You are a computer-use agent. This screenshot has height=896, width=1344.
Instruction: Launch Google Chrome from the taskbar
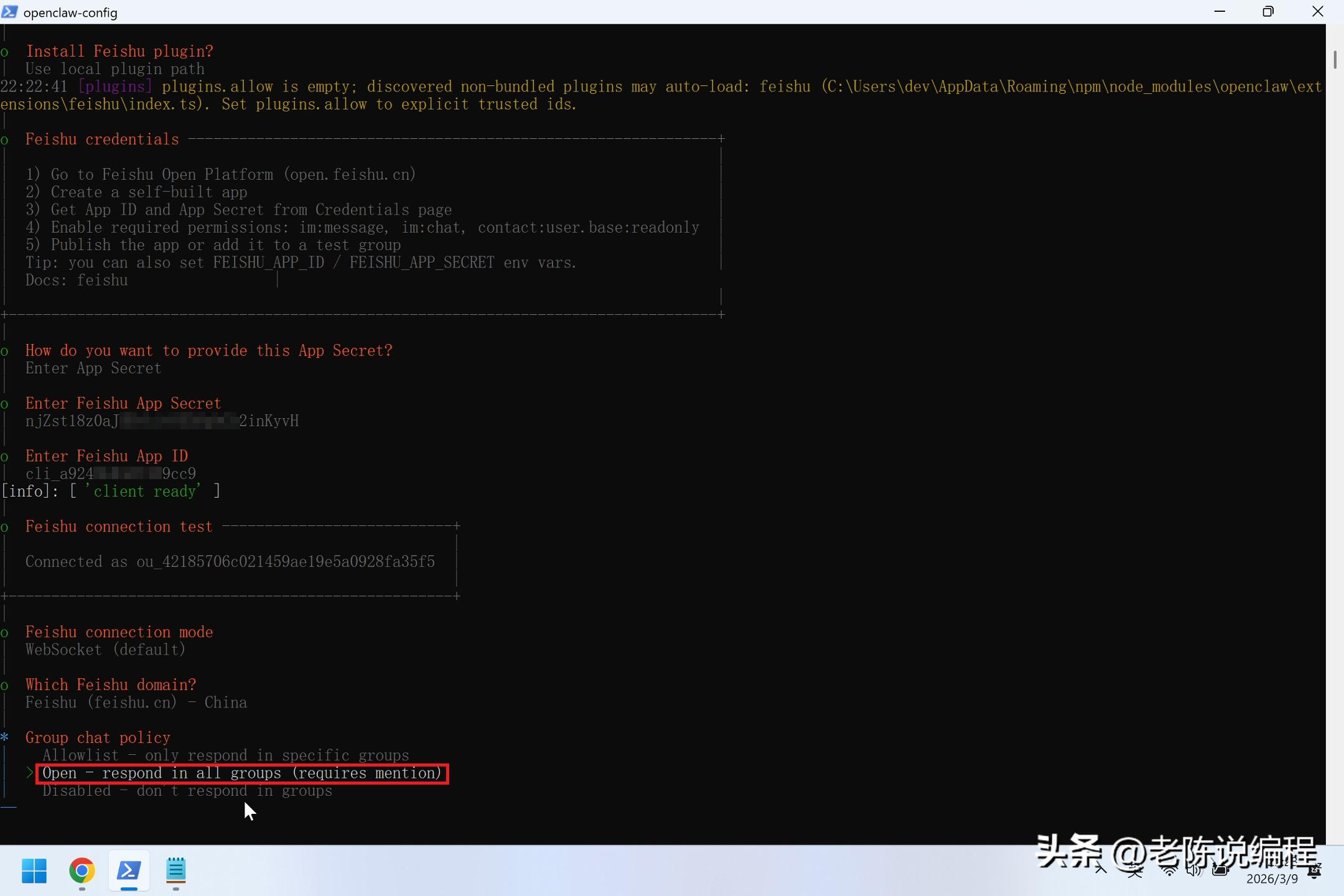82,870
